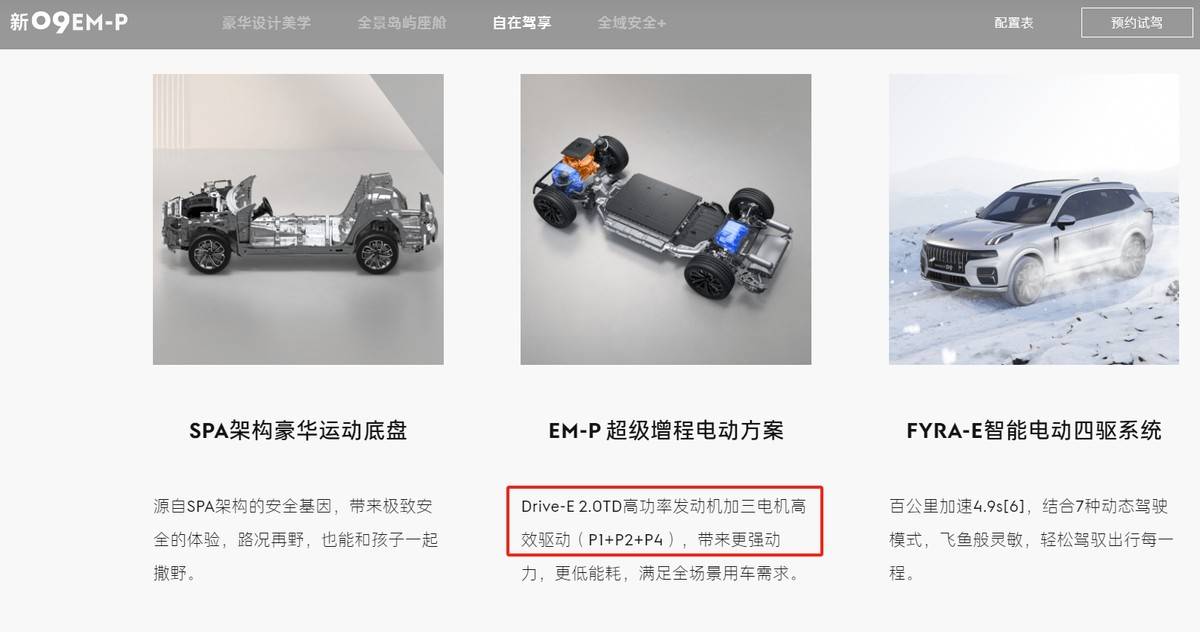Open the 豪华设计美学 tab
The height and width of the screenshot is (632, 1200).
point(268,22)
